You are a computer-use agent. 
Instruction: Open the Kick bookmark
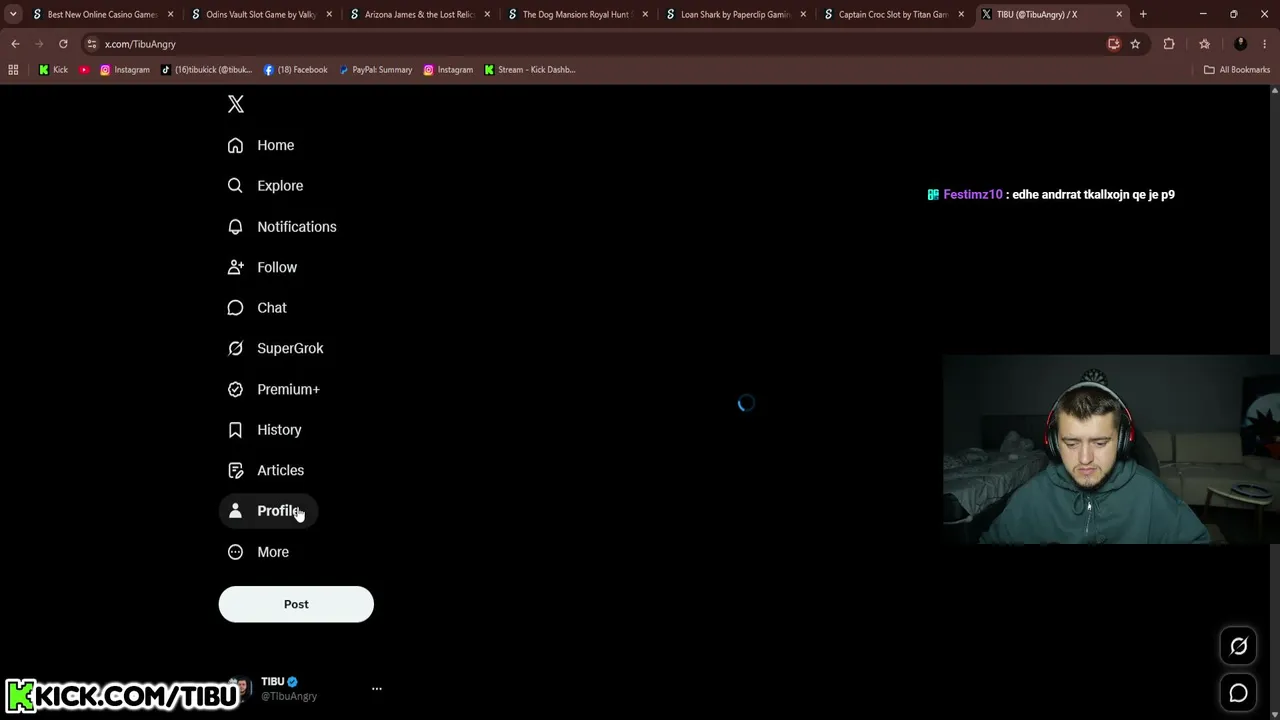53,70
